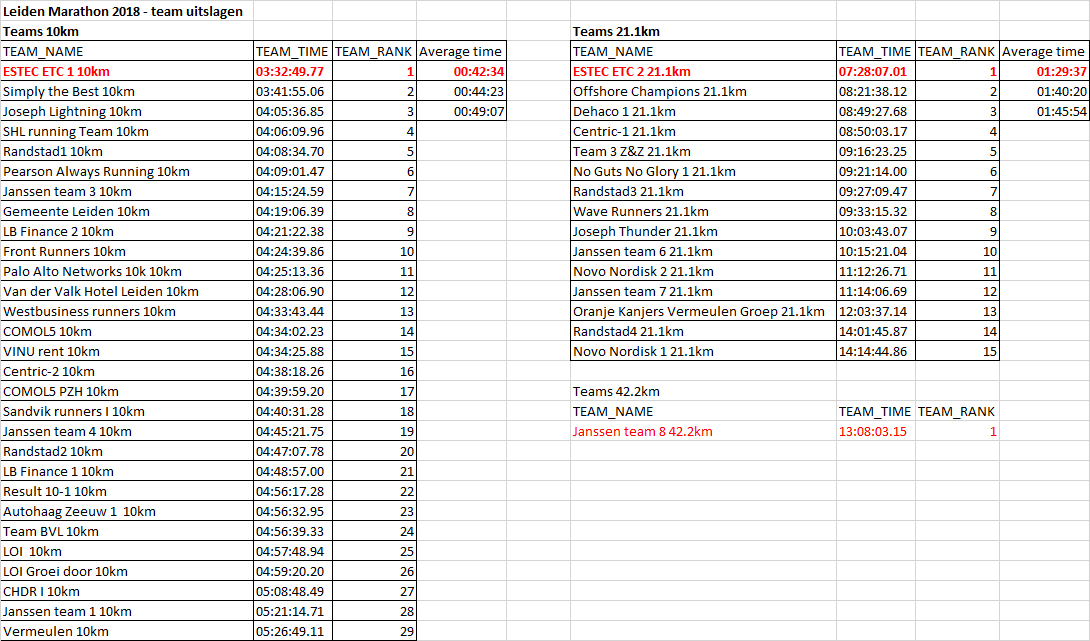Select the Teams 42.2km heading cell
Viewport: 1090px width, 641px height.
coord(616,391)
